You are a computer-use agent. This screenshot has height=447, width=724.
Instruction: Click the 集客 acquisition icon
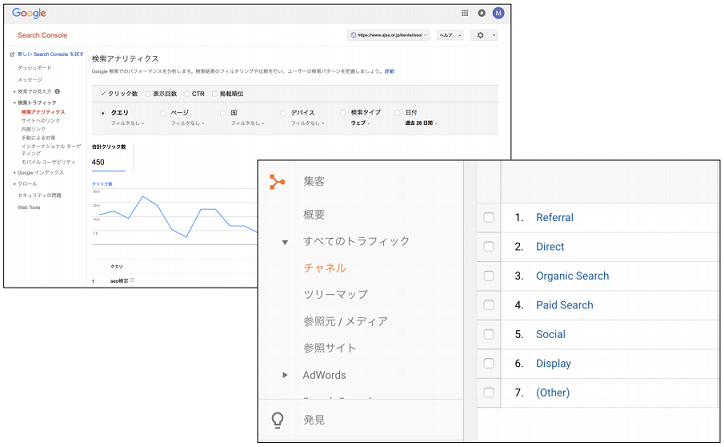click(x=277, y=181)
